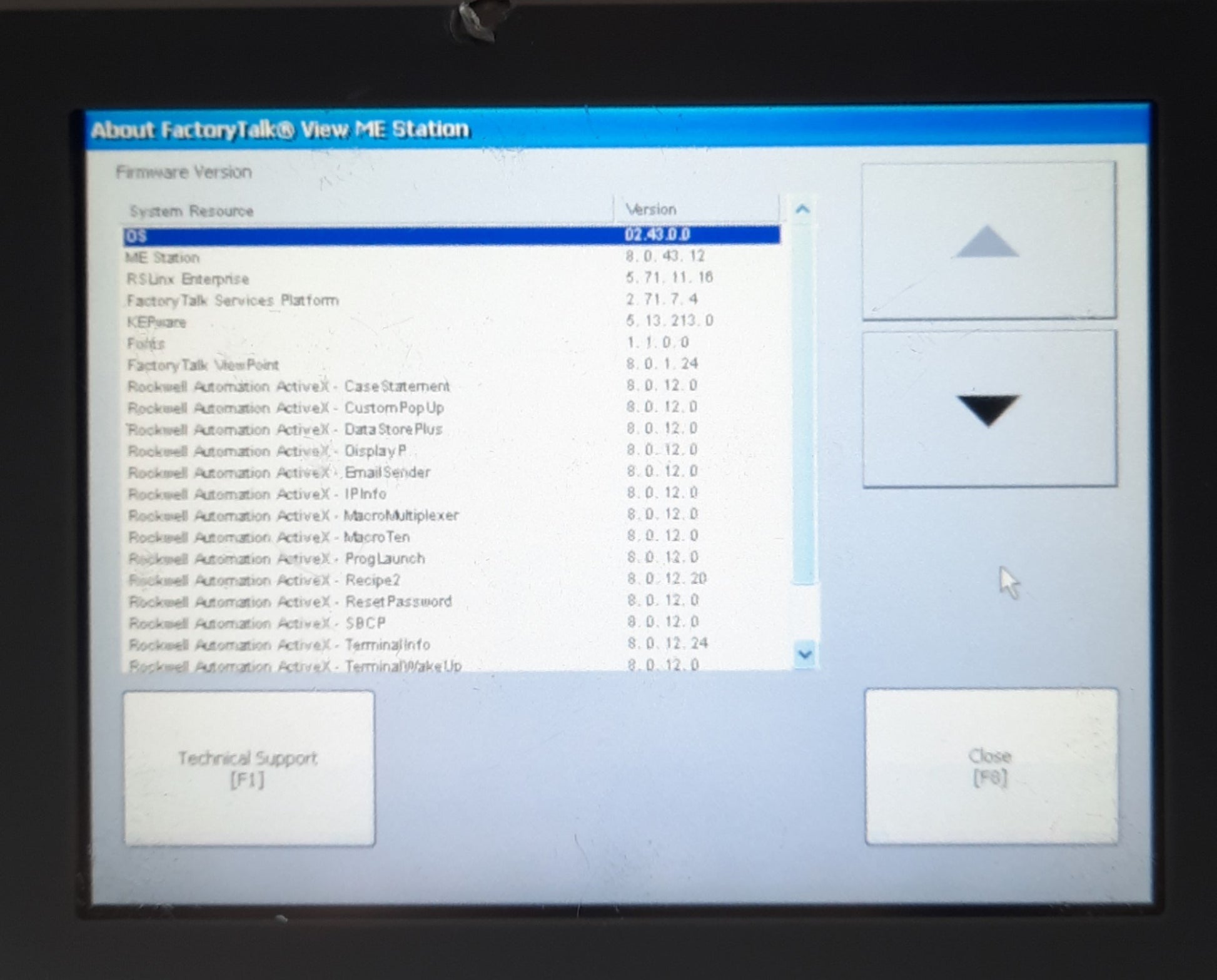The width and height of the screenshot is (1217, 980).
Task: Select the Fonts row
Action: click(x=452, y=343)
